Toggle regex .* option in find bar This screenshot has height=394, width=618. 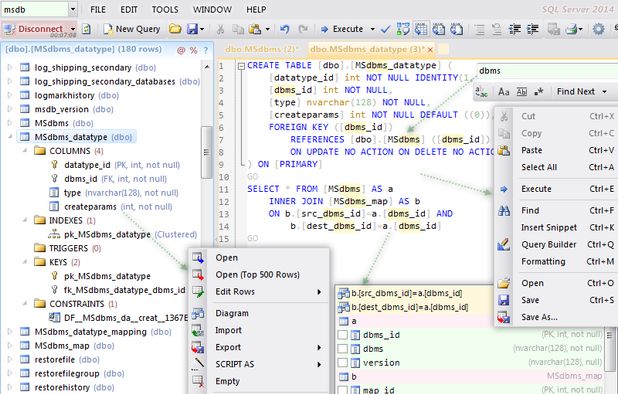pyautogui.click(x=538, y=92)
